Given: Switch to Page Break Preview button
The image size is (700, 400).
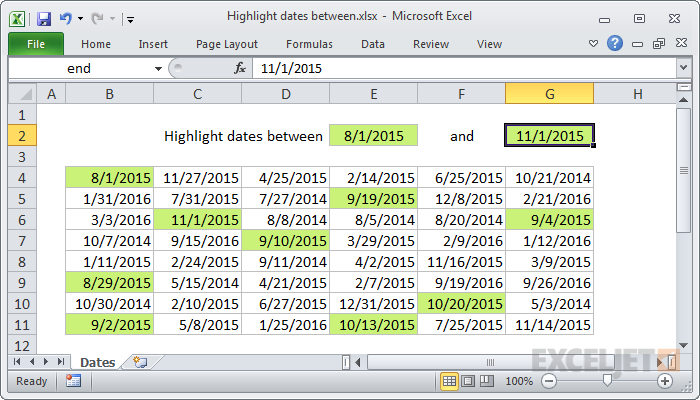Looking at the screenshot, I should coord(487,381).
